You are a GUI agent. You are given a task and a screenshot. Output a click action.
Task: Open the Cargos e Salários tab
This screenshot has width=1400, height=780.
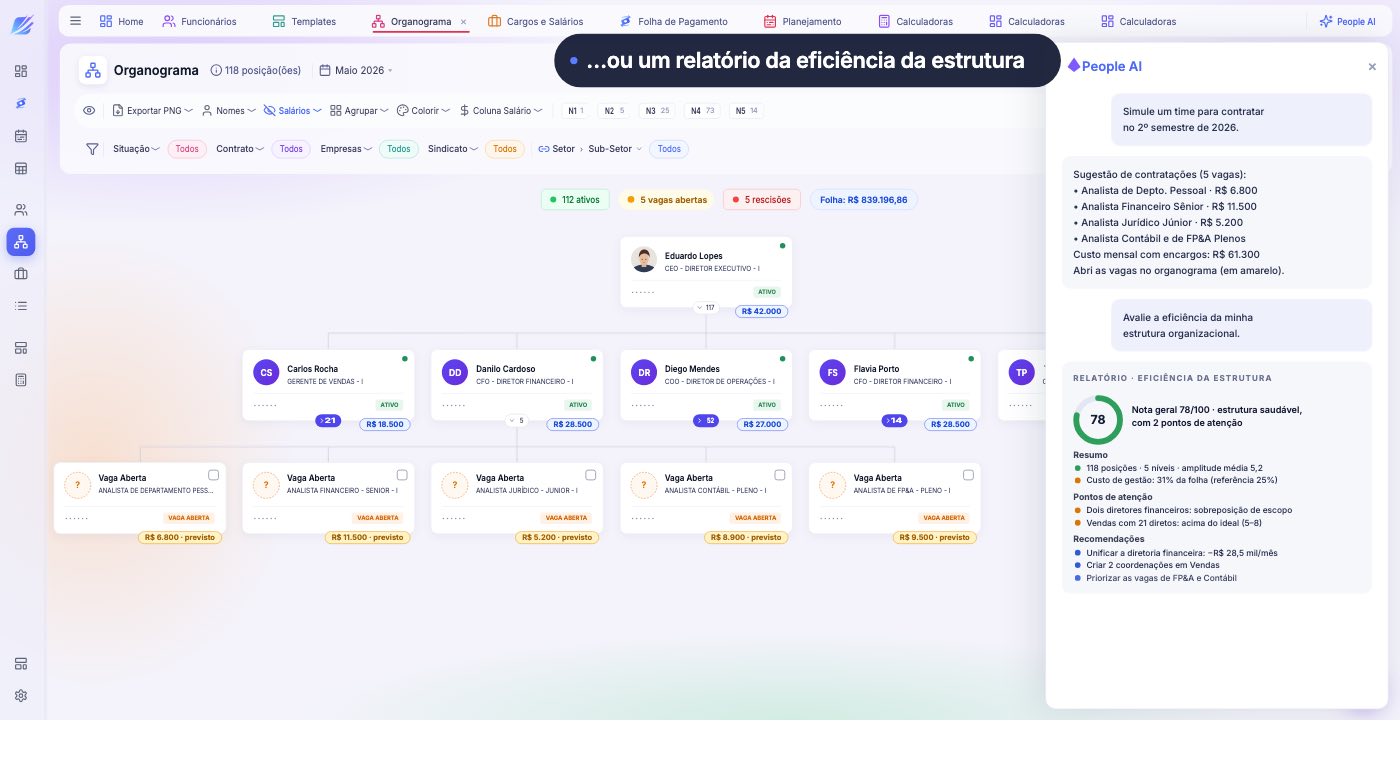[x=535, y=21]
